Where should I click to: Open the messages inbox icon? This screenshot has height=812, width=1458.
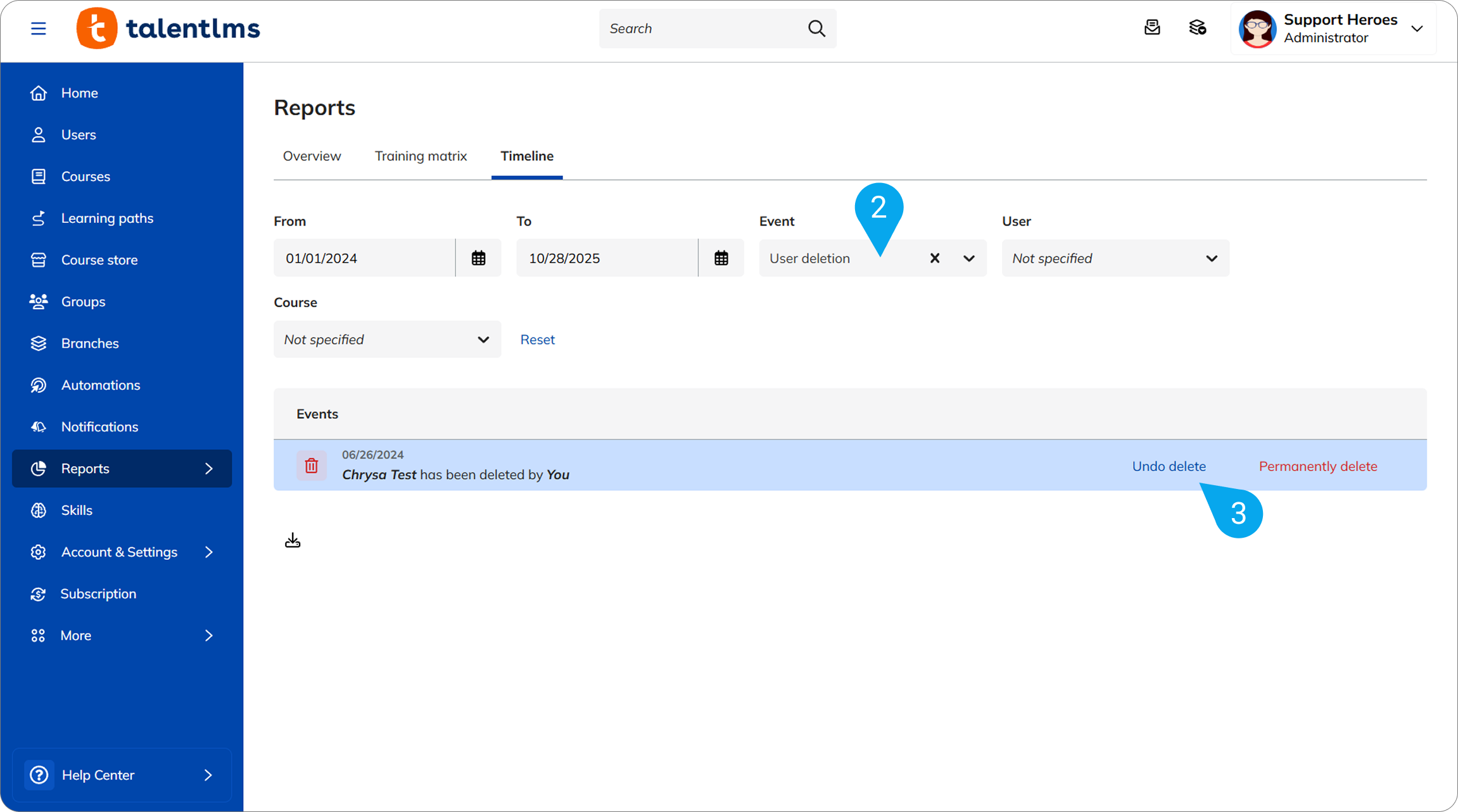click(x=1152, y=28)
